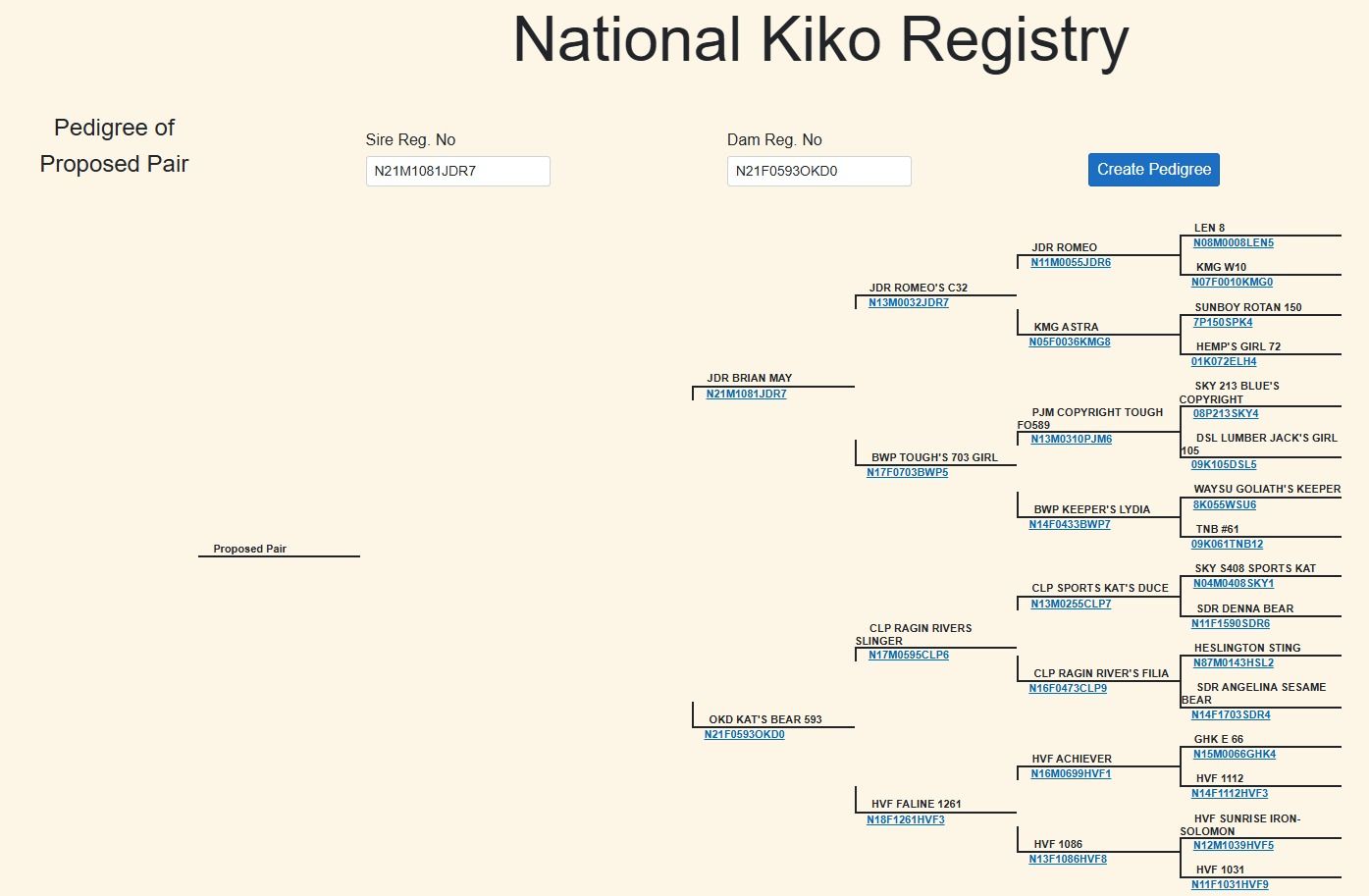Click the Create Pedigree button
This screenshot has height=896, width=1369.
pyautogui.click(x=1153, y=170)
